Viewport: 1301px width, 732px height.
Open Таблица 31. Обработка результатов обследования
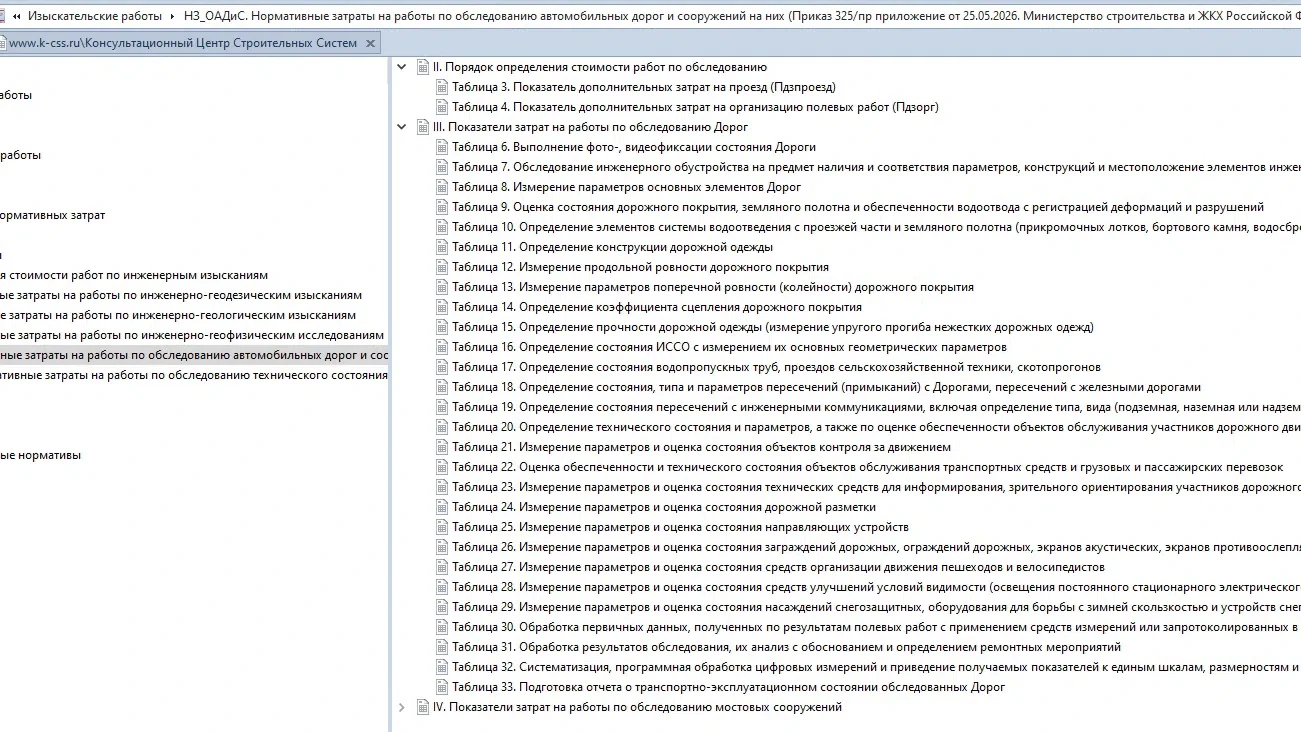point(786,647)
